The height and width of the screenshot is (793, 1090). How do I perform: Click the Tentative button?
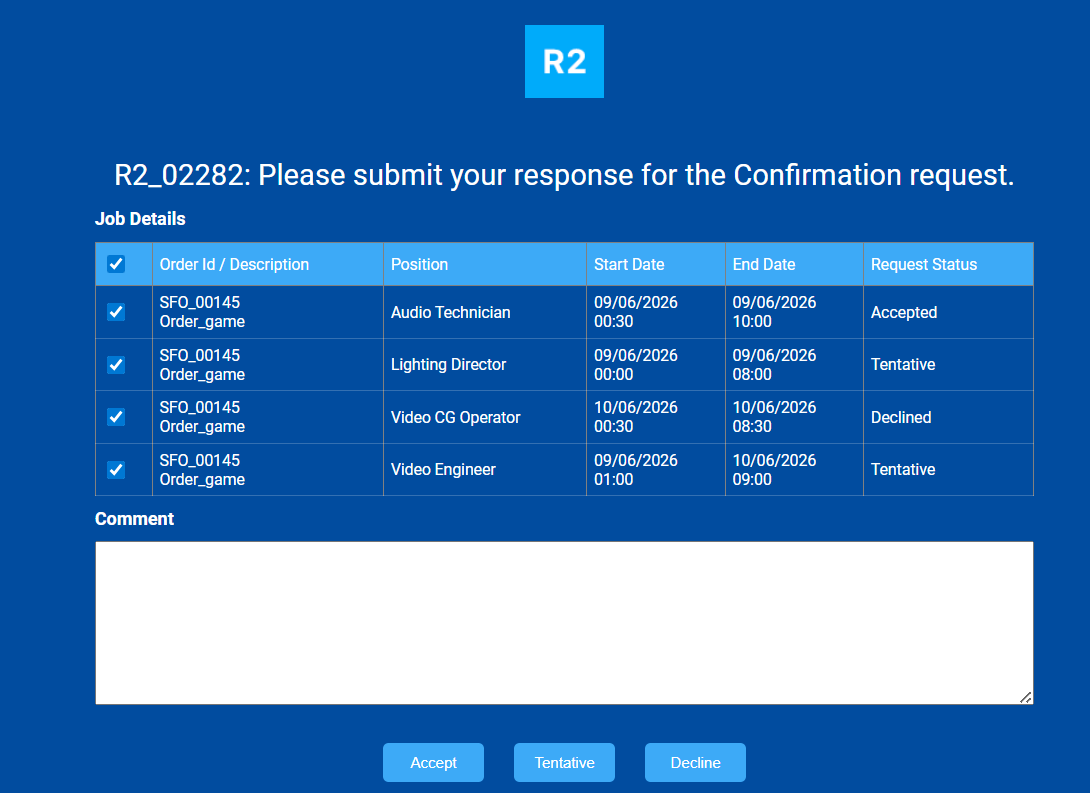tap(564, 762)
